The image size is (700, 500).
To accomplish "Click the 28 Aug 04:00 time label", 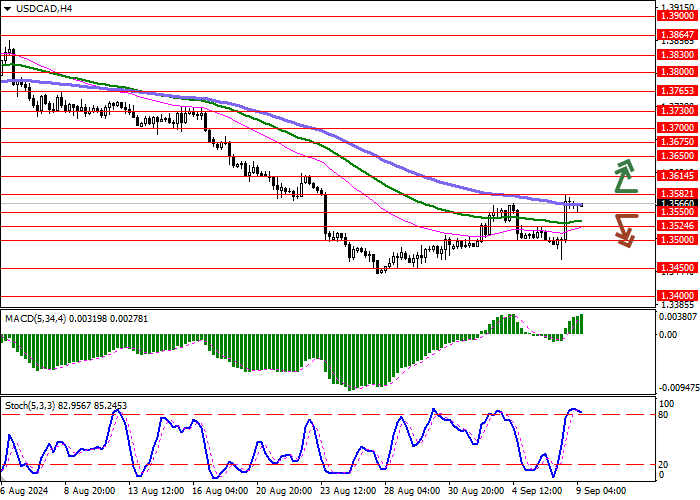I will [414, 490].
